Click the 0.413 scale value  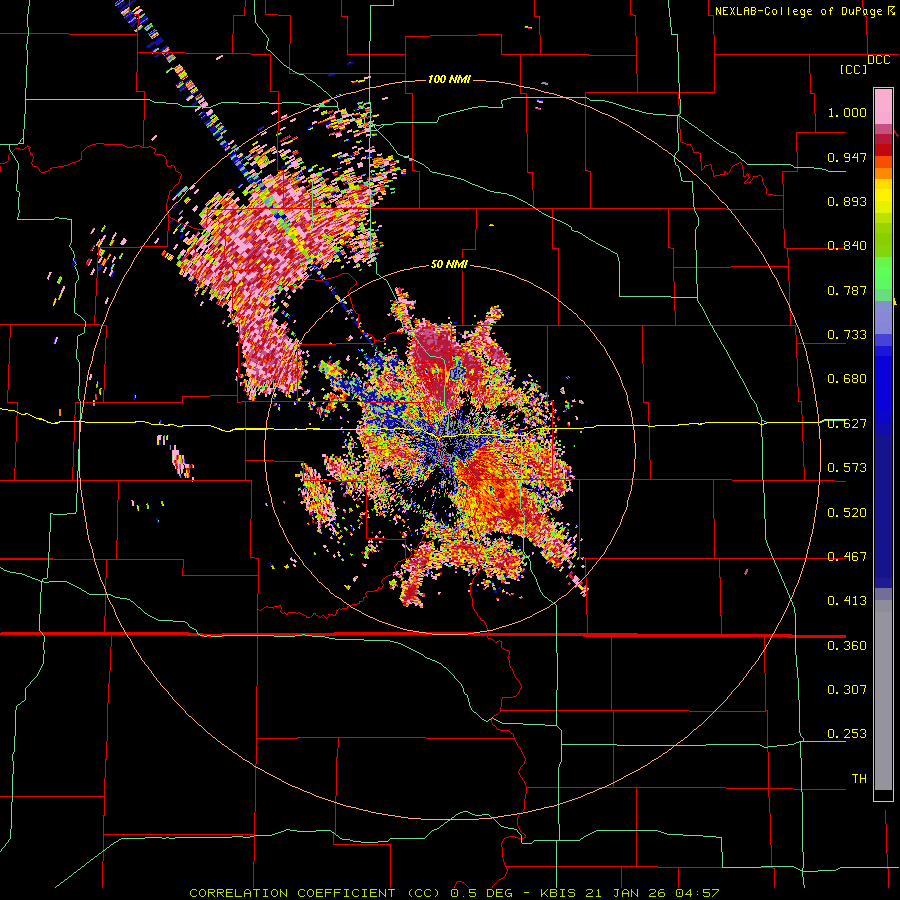point(847,601)
